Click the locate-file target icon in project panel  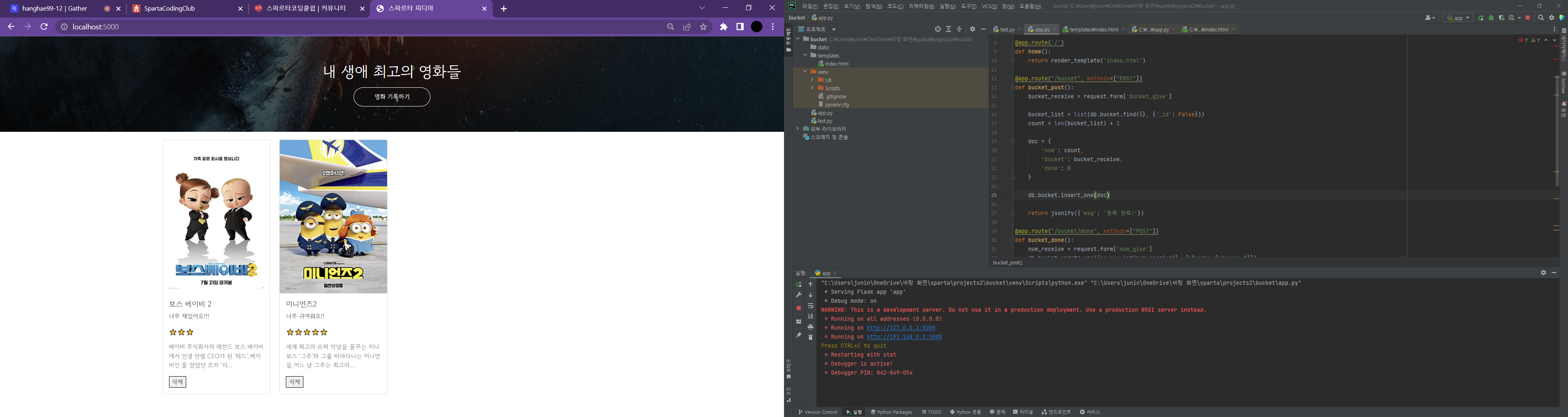coord(938,29)
